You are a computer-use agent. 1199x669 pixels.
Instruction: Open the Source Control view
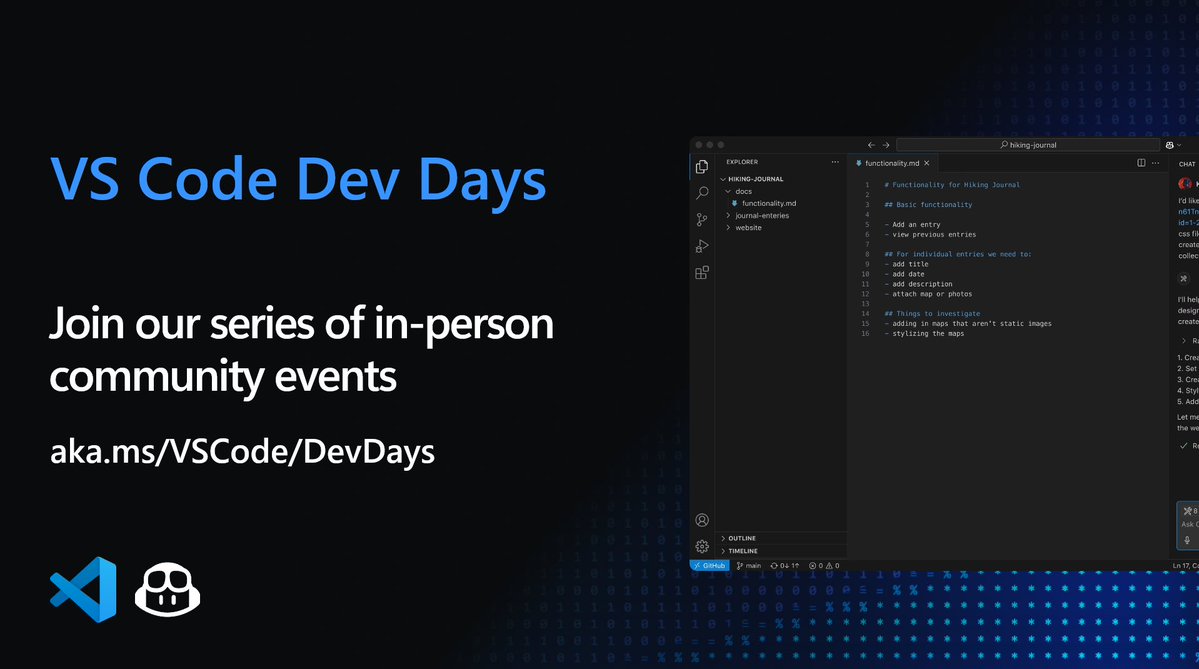click(x=702, y=220)
